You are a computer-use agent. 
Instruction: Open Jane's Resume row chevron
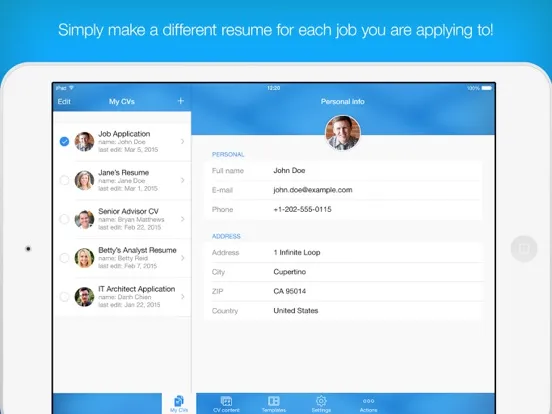pyautogui.click(x=182, y=180)
